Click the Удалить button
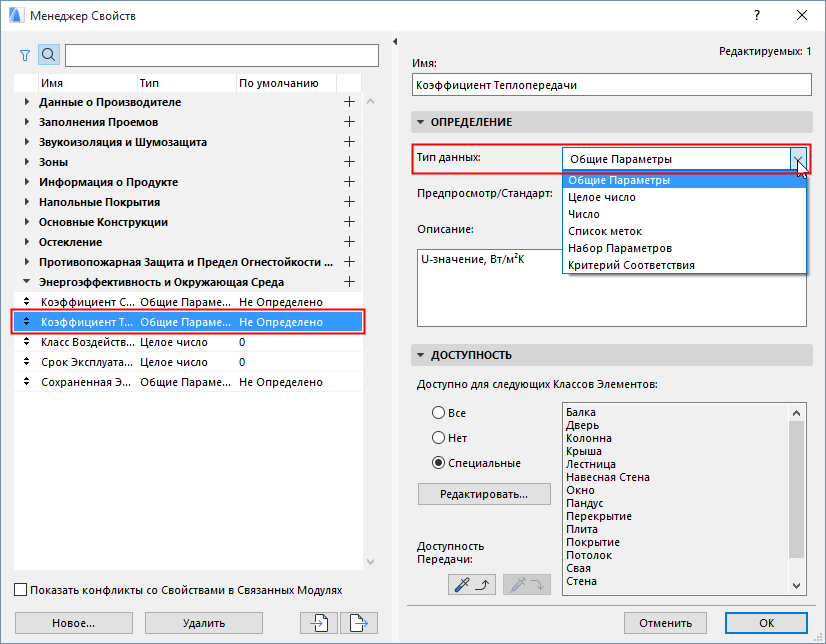826x644 pixels. coord(204,623)
